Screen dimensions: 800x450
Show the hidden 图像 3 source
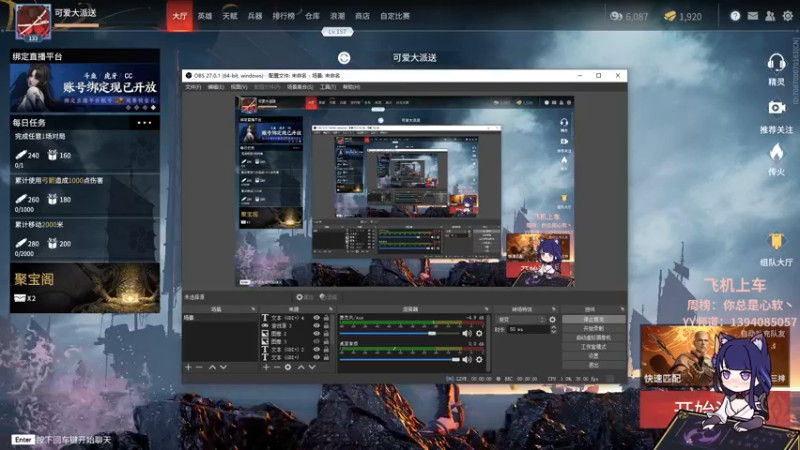coord(316,341)
